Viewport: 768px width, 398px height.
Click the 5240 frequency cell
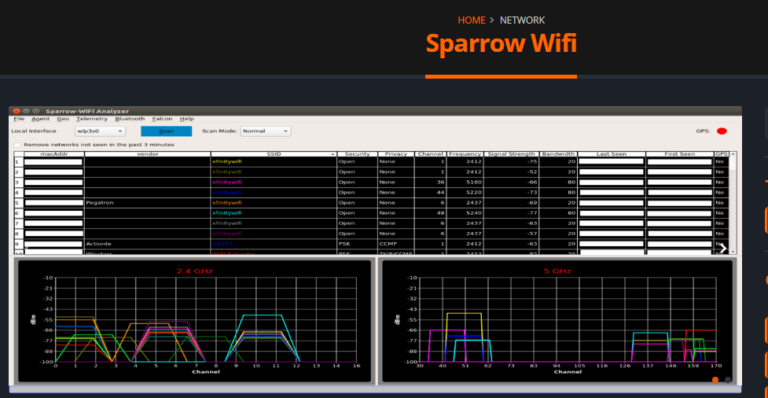click(465, 213)
